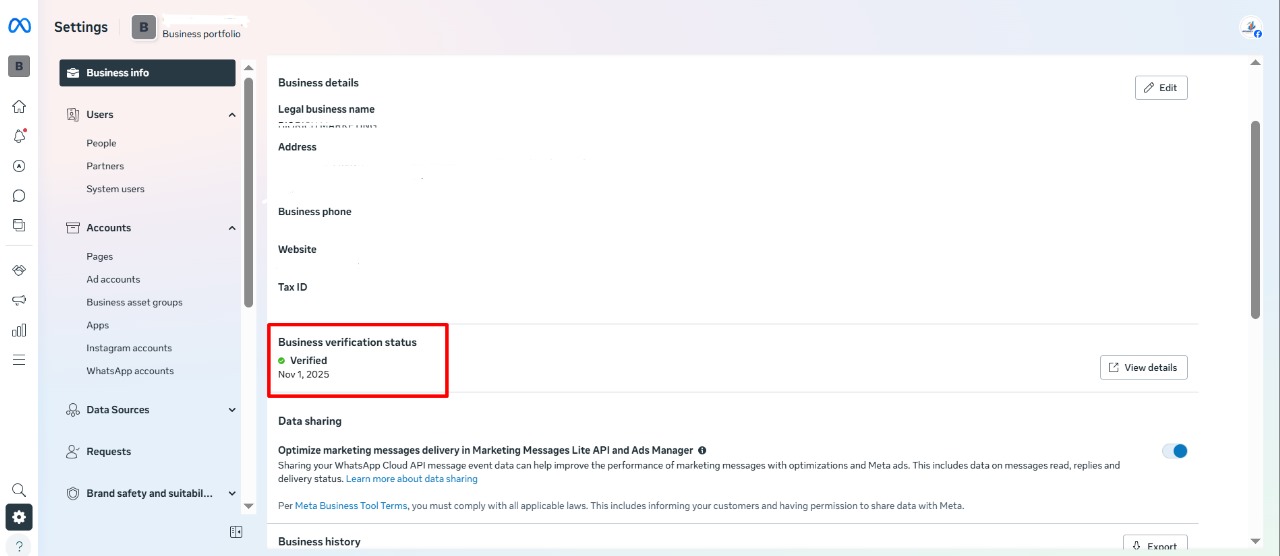Open notifications bell icon
Viewport: 1280px width, 556px height.
[19, 137]
